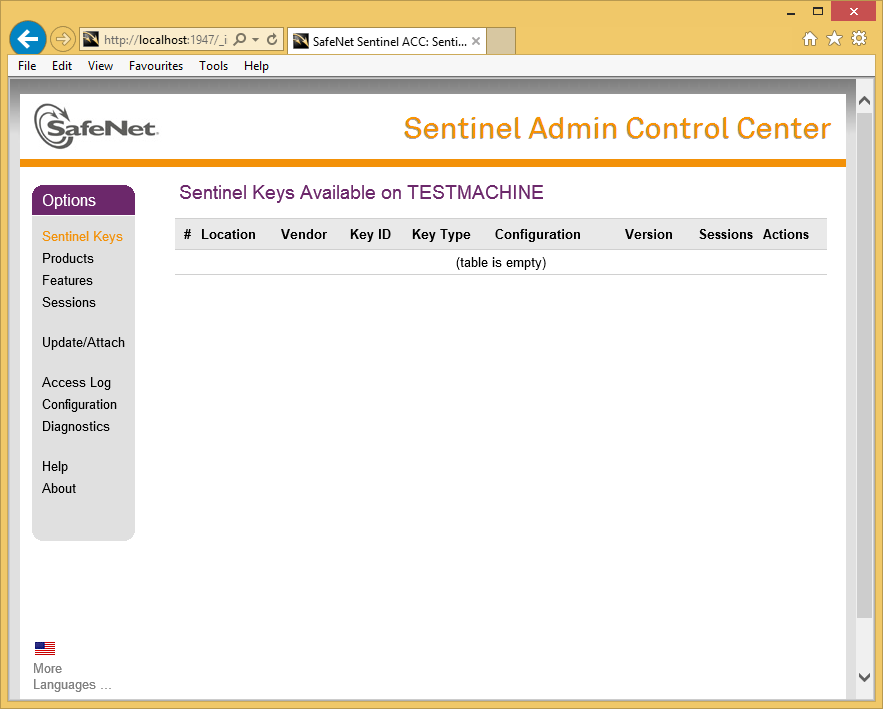Go to Update/Attach in Options
The height and width of the screenshot is (709, 883).
click(83, 342)
